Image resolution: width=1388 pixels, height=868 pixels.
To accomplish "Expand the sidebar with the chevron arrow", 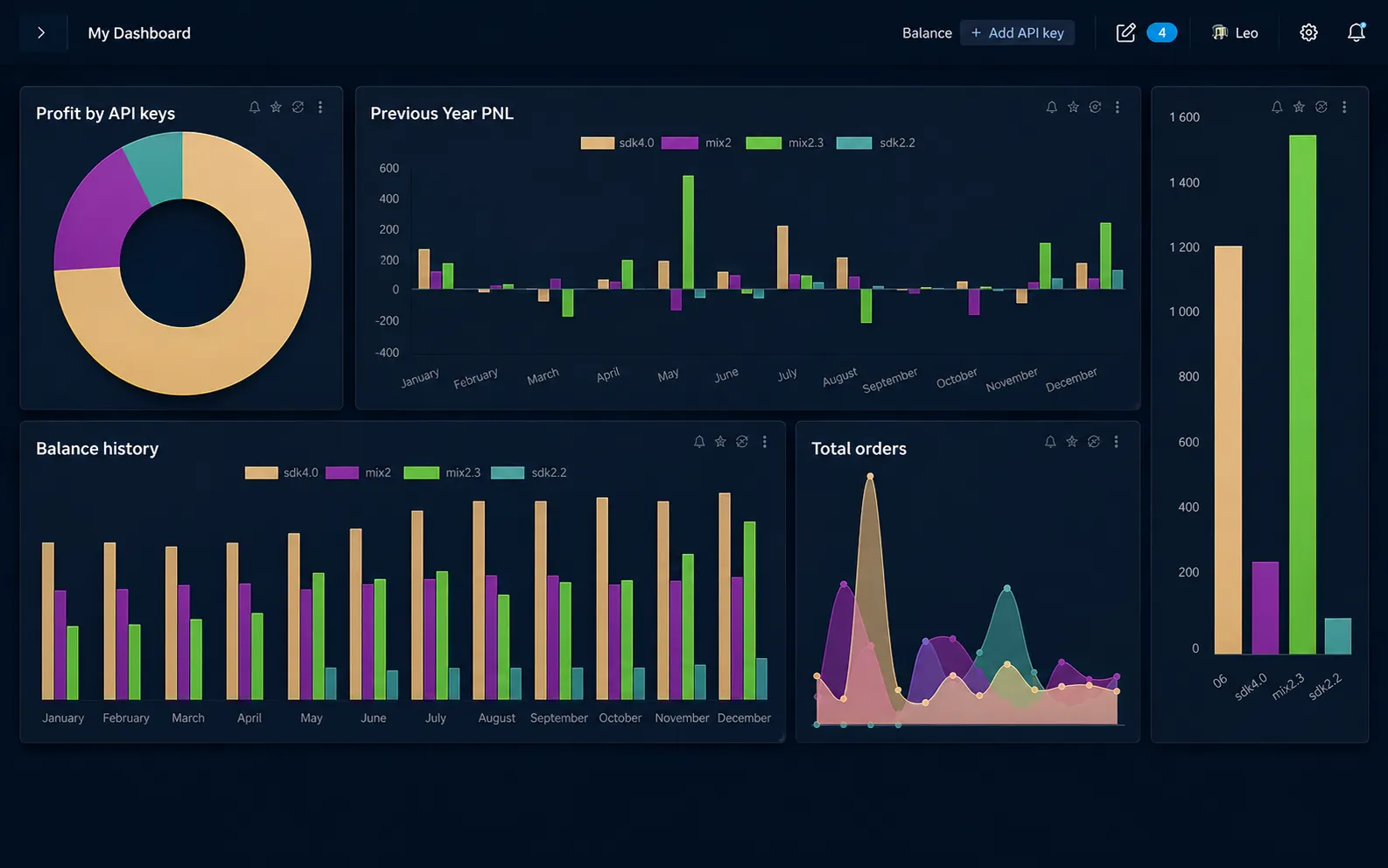I will pyautogui.click(x=41, y=33).
